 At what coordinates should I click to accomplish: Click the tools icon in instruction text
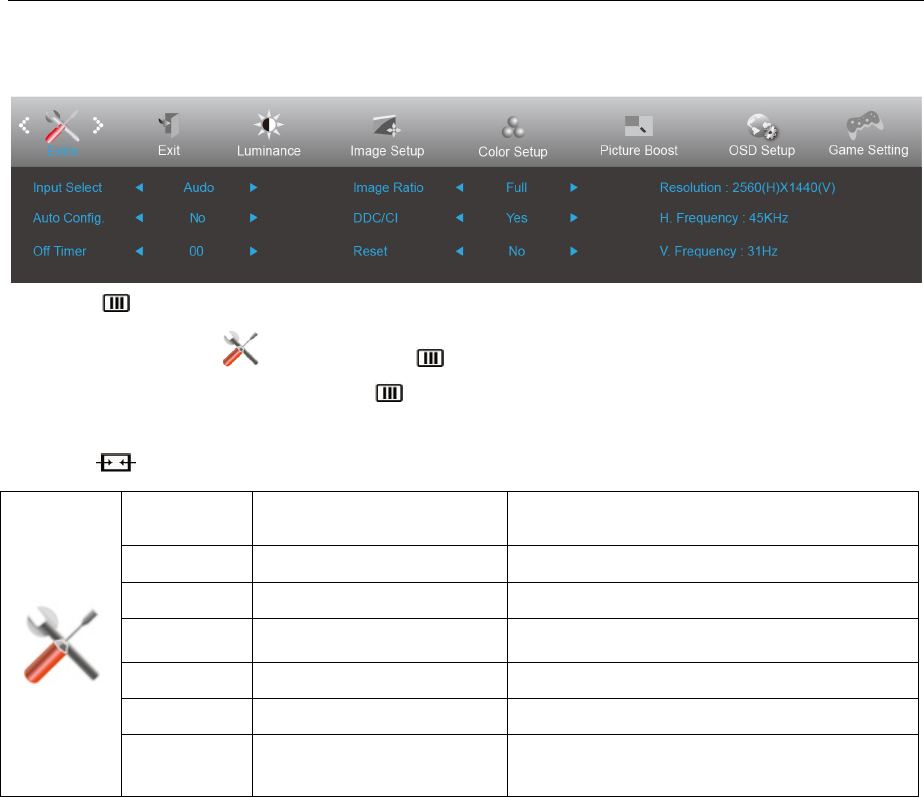point(240,349)
